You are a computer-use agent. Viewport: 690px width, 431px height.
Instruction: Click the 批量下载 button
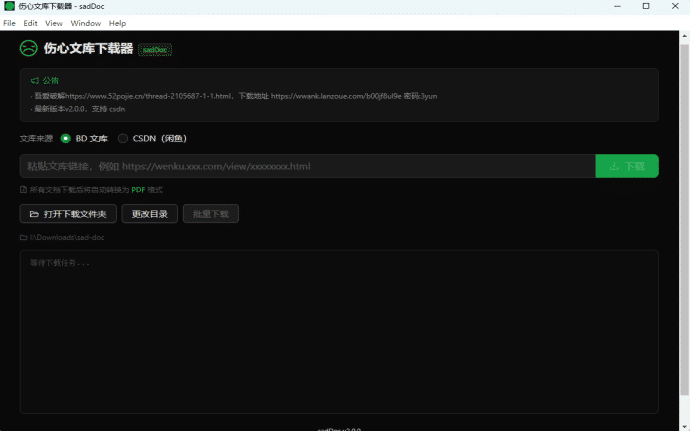[x=211, y=214]
